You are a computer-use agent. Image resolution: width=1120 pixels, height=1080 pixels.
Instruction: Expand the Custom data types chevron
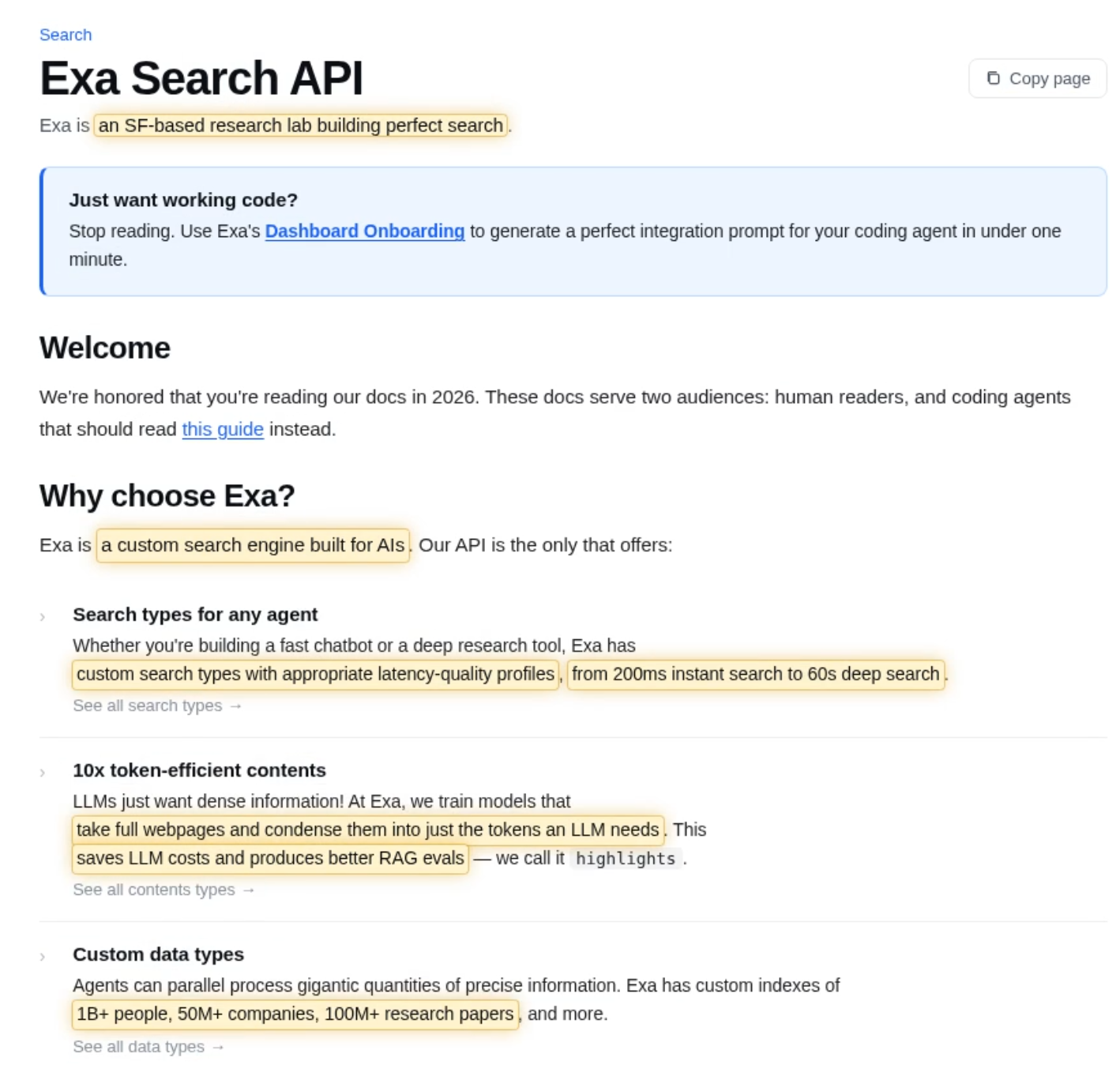click(x=43, y=956)
